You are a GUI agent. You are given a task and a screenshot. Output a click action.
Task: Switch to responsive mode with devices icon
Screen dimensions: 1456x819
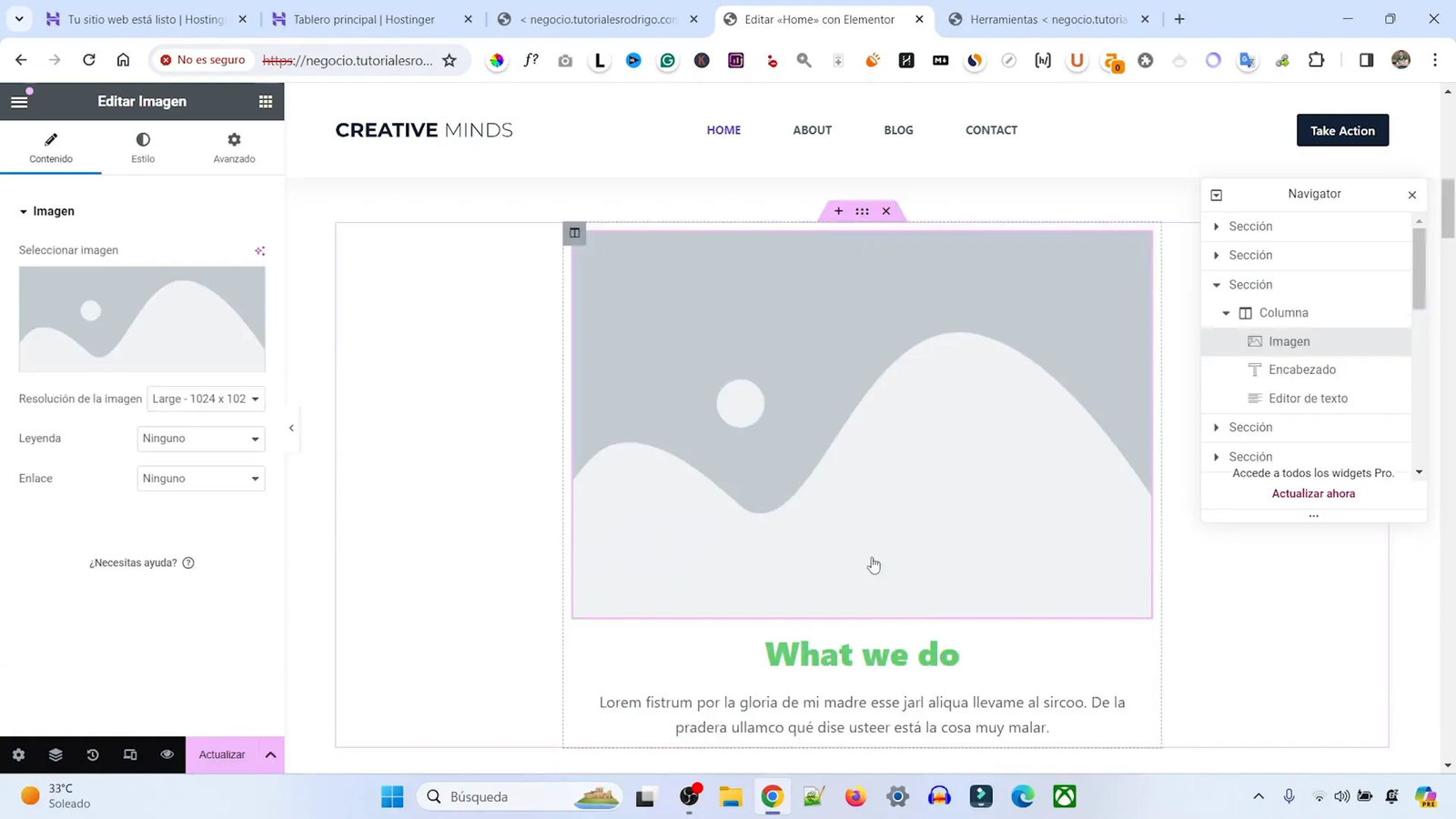click(x=129, y=754)
